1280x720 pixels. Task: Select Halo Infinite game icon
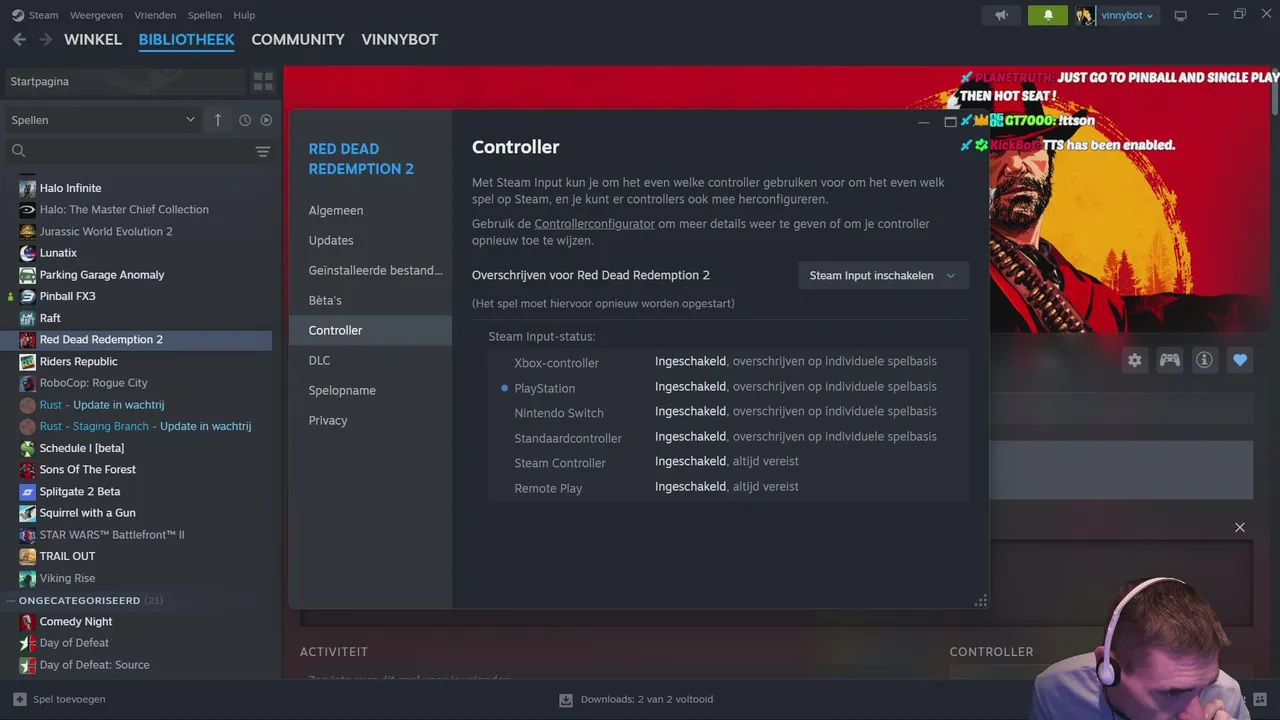point(27,188)
